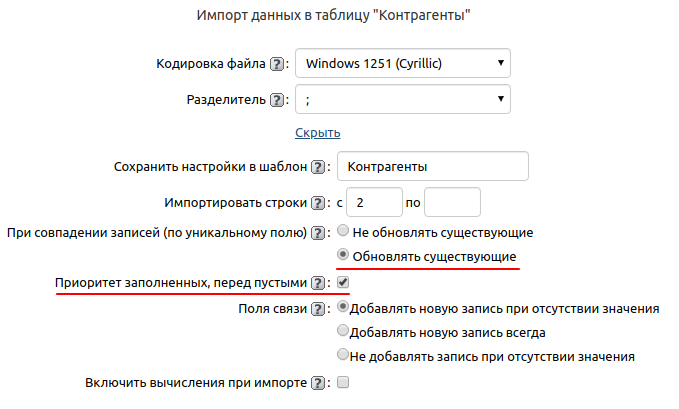Click help icon for При совпадении записей
This screenshot has height=409, width=679.
[x=319, y=233]
